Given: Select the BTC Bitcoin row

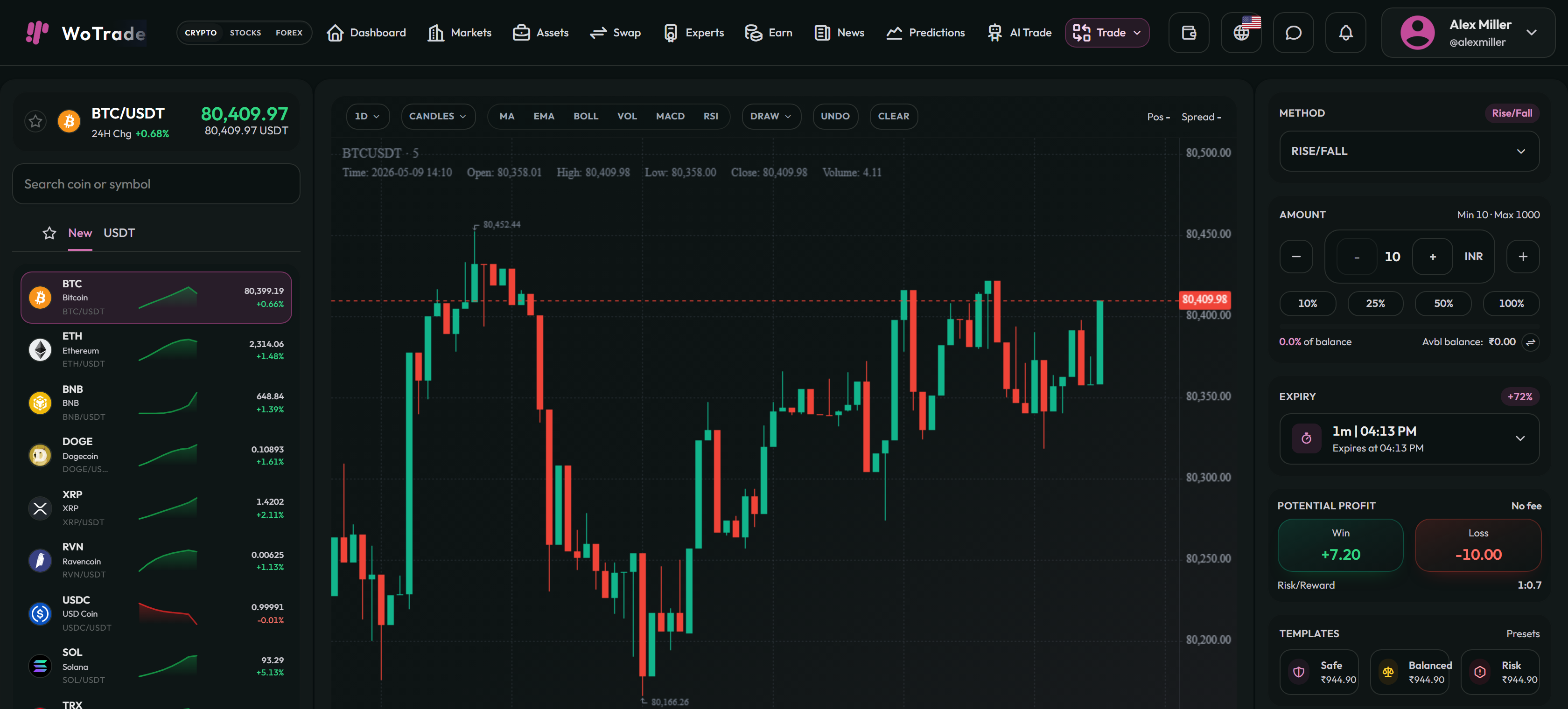Looking at the screenshot, I should [156, 298].
